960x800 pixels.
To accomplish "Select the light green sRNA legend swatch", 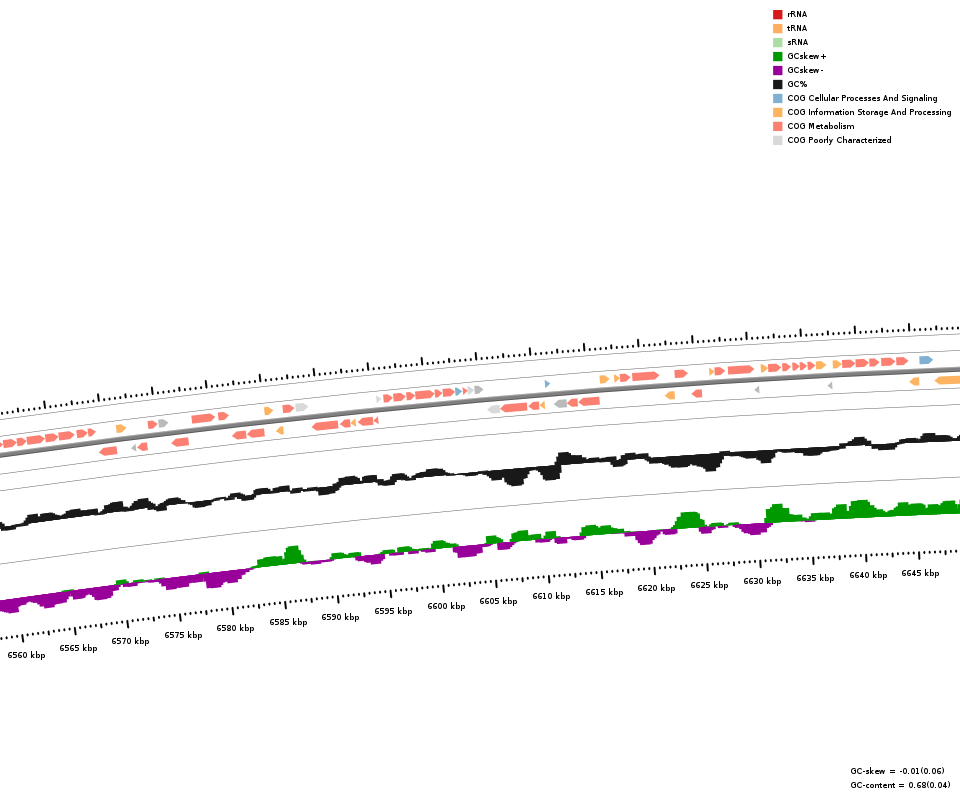I will click(x=777, y=42).
